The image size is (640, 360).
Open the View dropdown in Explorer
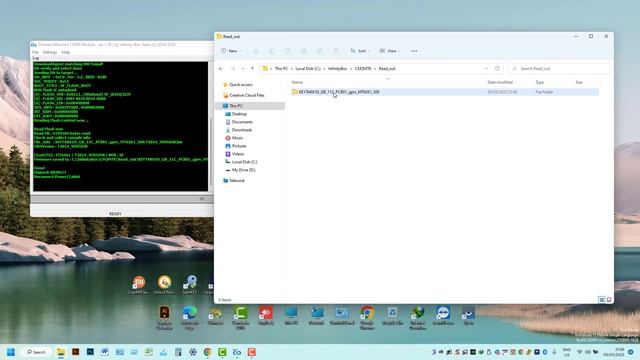pos(389,51)
